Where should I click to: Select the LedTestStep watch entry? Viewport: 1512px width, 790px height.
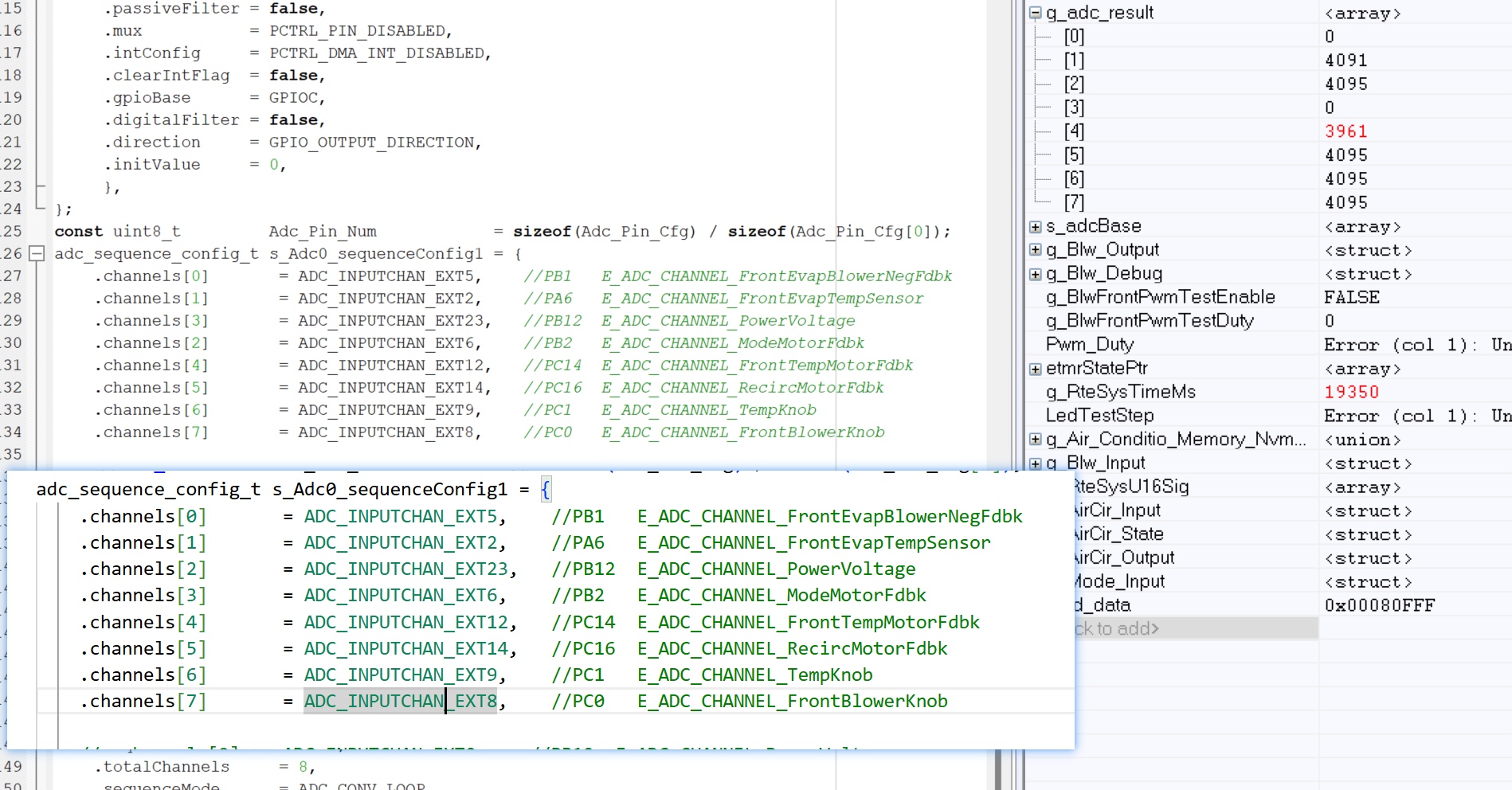[x=1099, y=416]
